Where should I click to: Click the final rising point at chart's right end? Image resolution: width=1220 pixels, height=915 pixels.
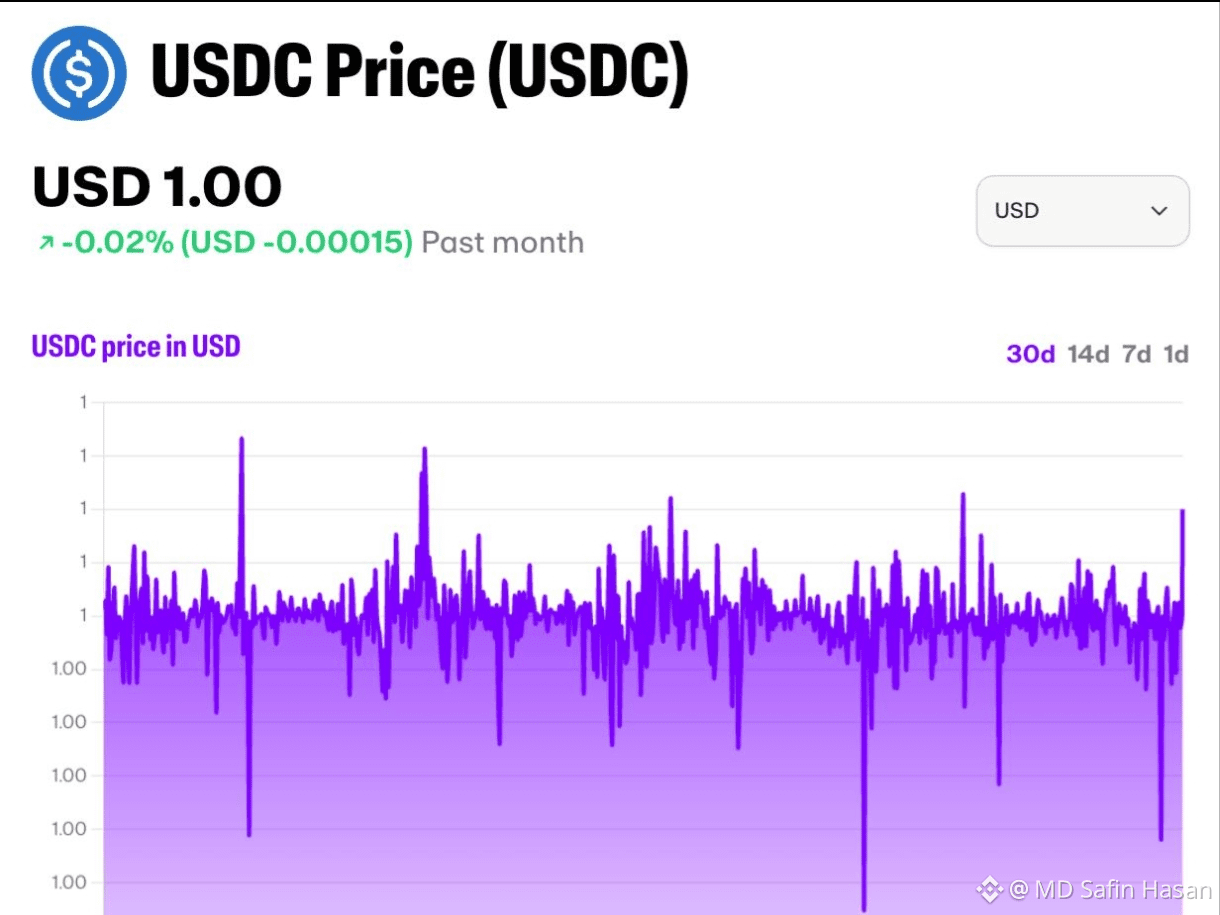pos(1182,512)
